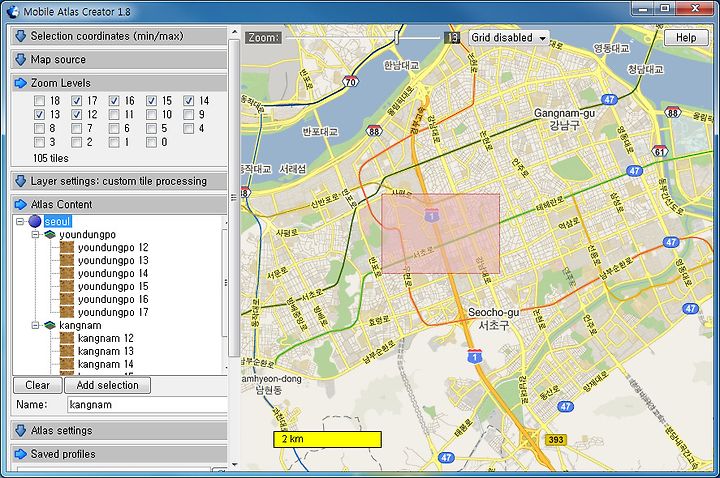Check zoom level 10
This screenshot has height=478, width=720.
pyautogui.click(x=151, y=114)
